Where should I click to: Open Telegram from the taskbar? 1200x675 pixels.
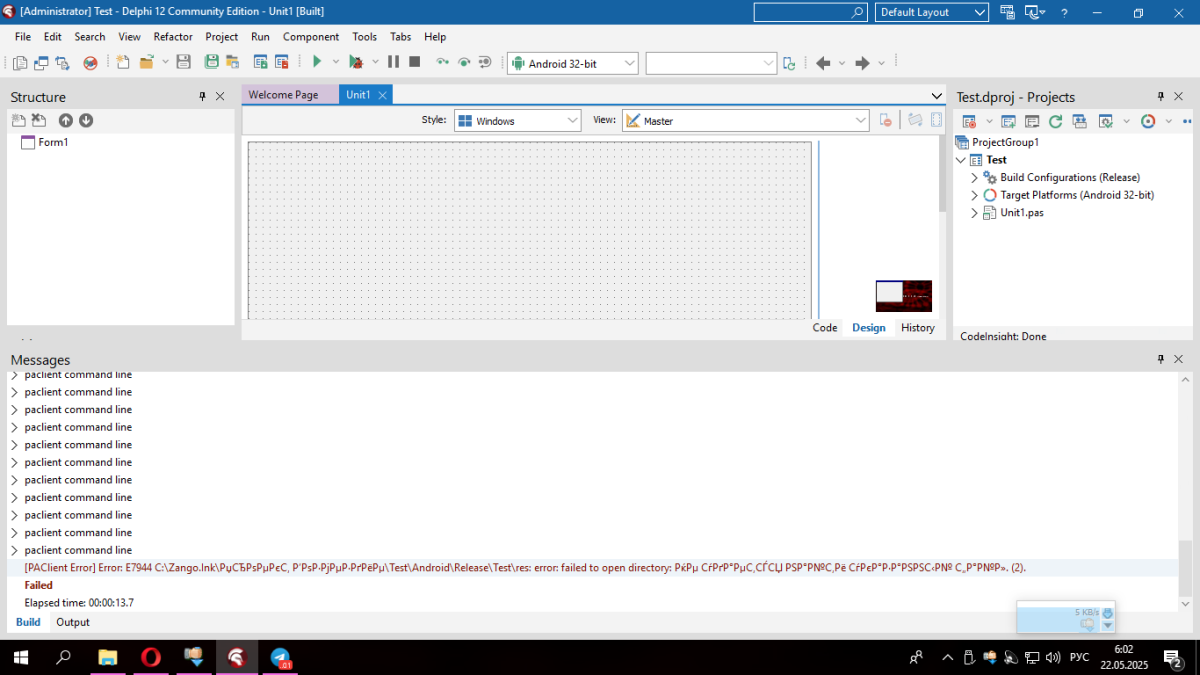coord(281,657)
